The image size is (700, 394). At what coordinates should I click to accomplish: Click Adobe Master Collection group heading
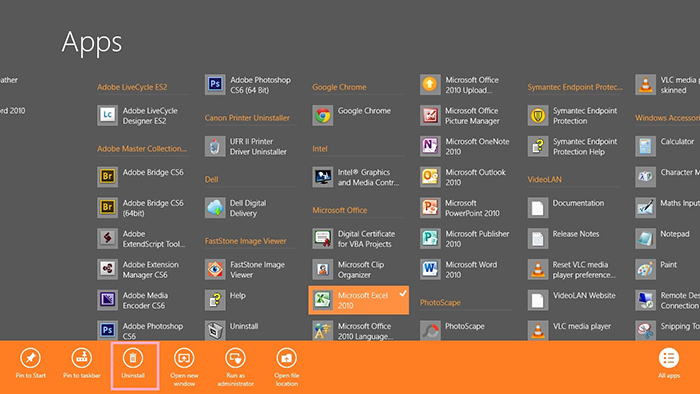pyautogui.click(x=142, y=149)
